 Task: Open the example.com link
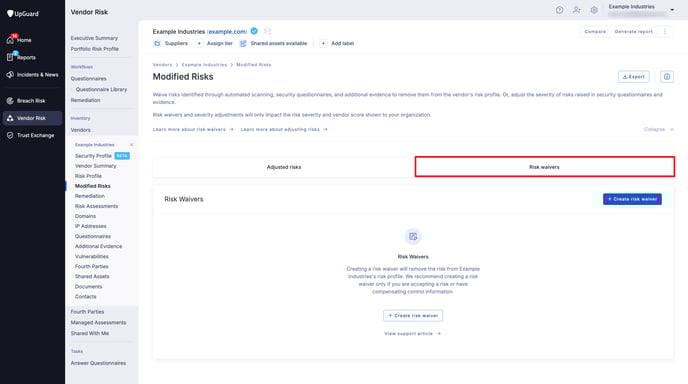227,32
